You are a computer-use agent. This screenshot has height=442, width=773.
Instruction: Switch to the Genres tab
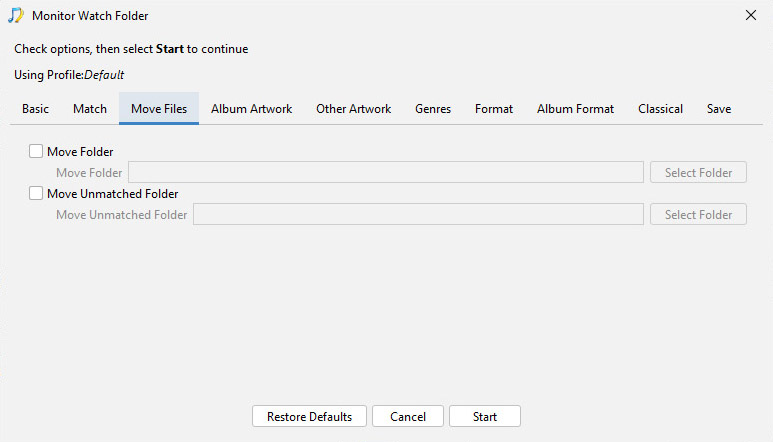point(433,109)
